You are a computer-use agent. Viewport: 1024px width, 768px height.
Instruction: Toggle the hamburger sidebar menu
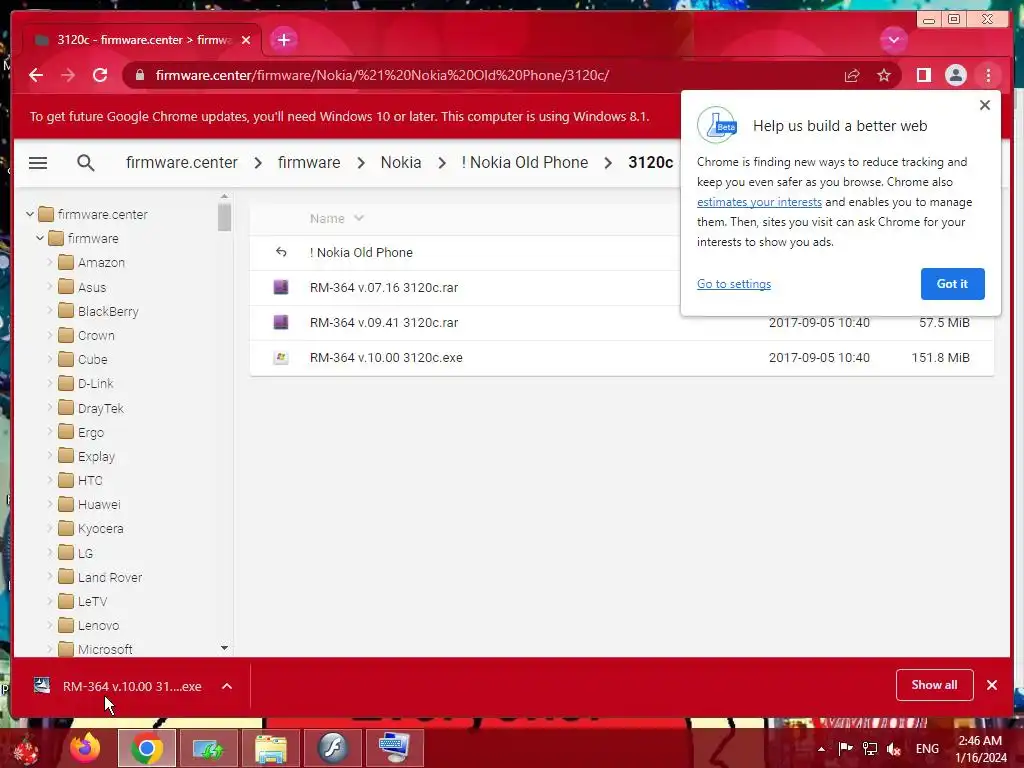38,163
